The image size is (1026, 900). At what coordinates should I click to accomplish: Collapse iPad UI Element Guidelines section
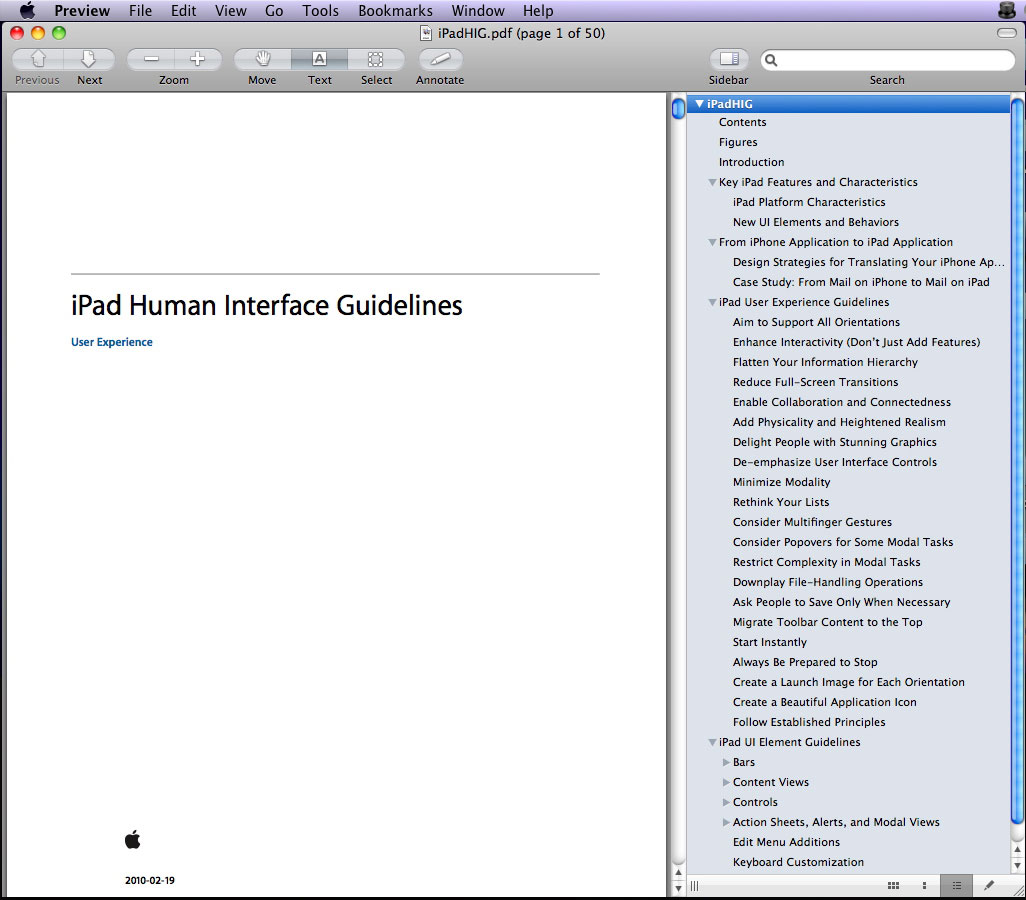tap(712, 742)
